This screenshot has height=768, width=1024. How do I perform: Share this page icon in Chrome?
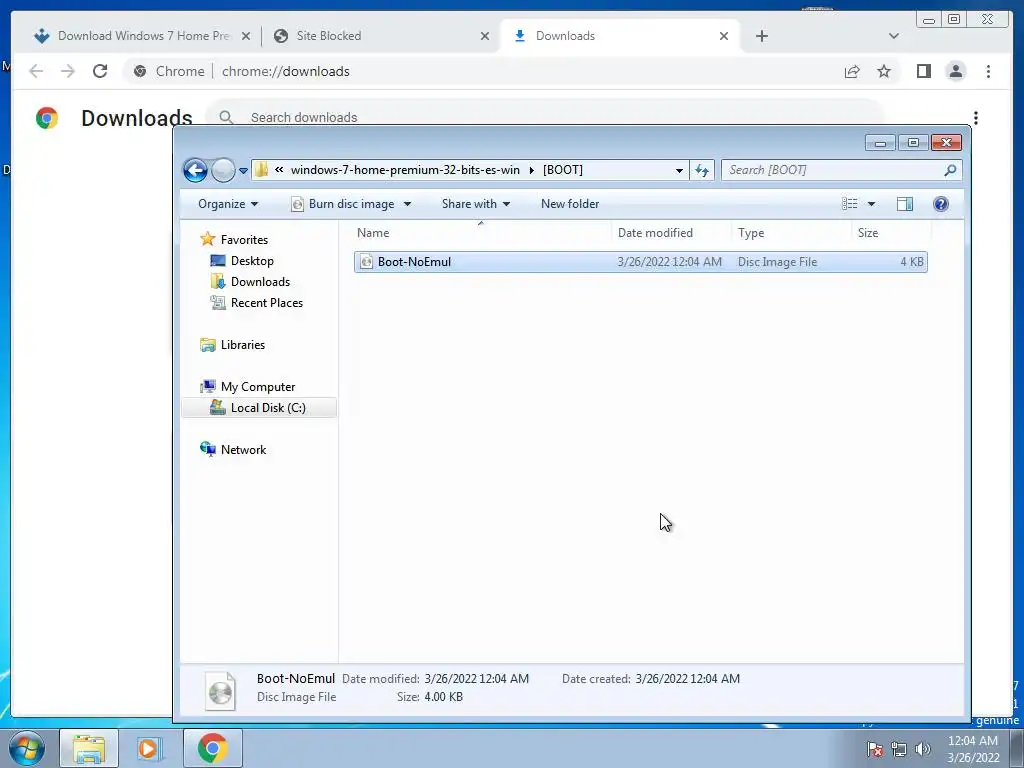852,71
